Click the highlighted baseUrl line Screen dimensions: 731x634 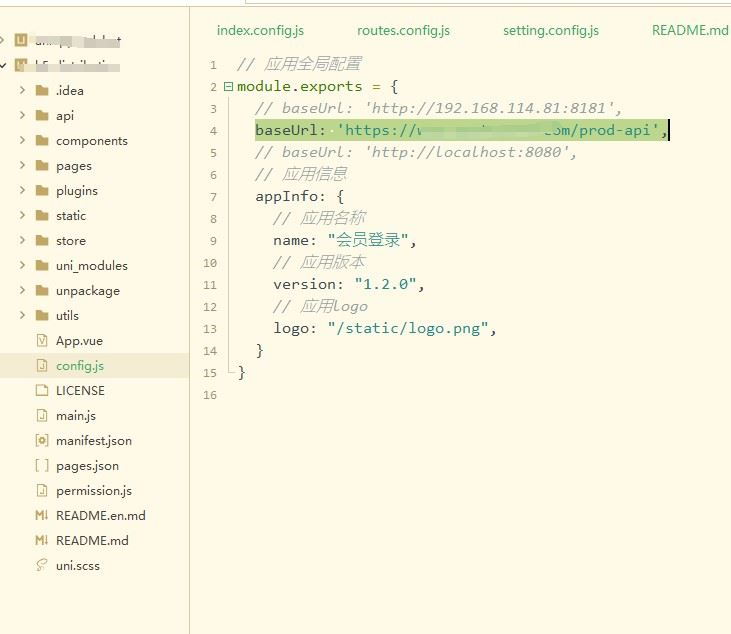461,130
